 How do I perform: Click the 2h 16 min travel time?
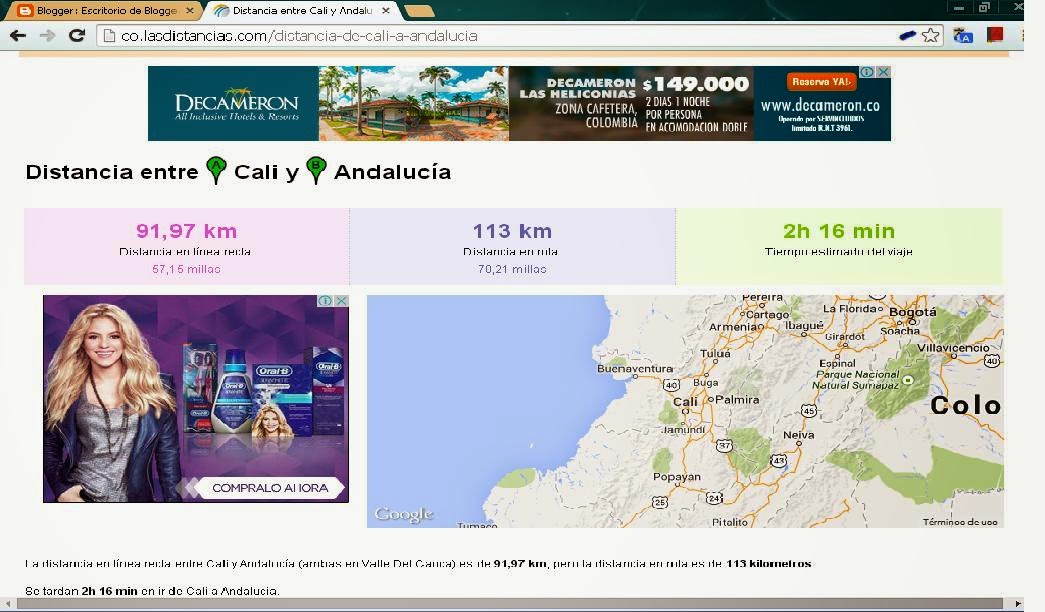point(839,231)
